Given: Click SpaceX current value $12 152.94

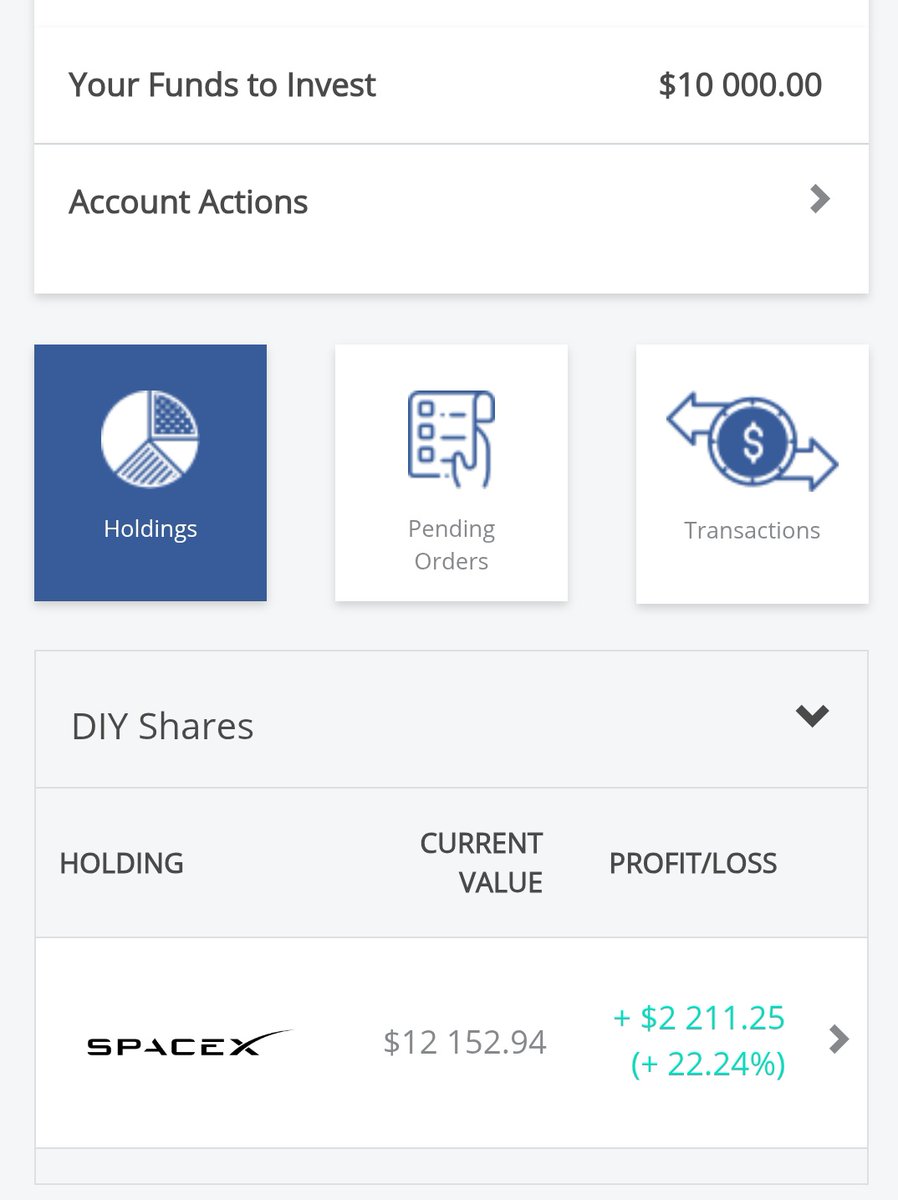Looking at the screenshot, I should 465,1043.
